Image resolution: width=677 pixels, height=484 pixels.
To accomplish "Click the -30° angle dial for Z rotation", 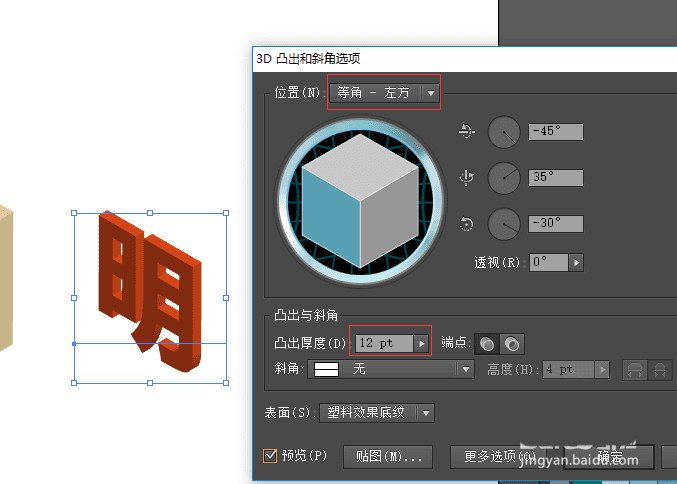I will 504,224.
